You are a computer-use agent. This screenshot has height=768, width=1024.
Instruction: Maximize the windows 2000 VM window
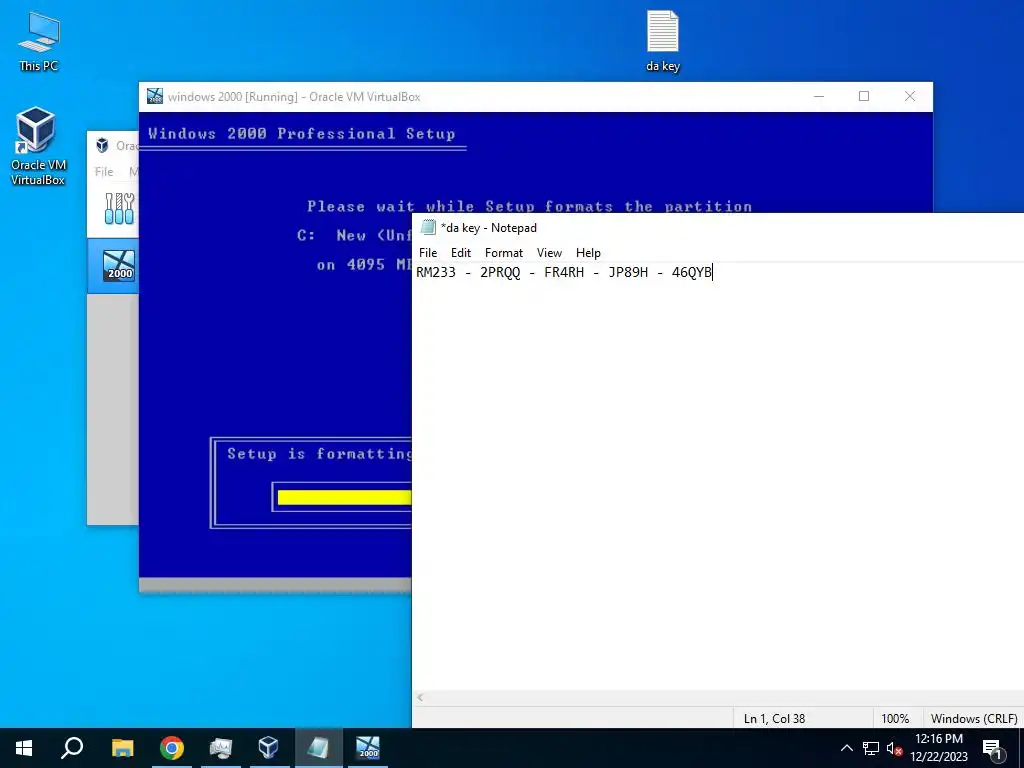tap(864, 97)
